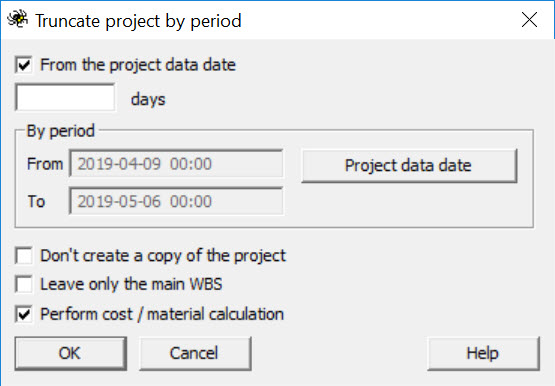This screenshot has width=555, height=386.
Task: Click the spider application icon in title bar
Action: (x=18, y=19)
